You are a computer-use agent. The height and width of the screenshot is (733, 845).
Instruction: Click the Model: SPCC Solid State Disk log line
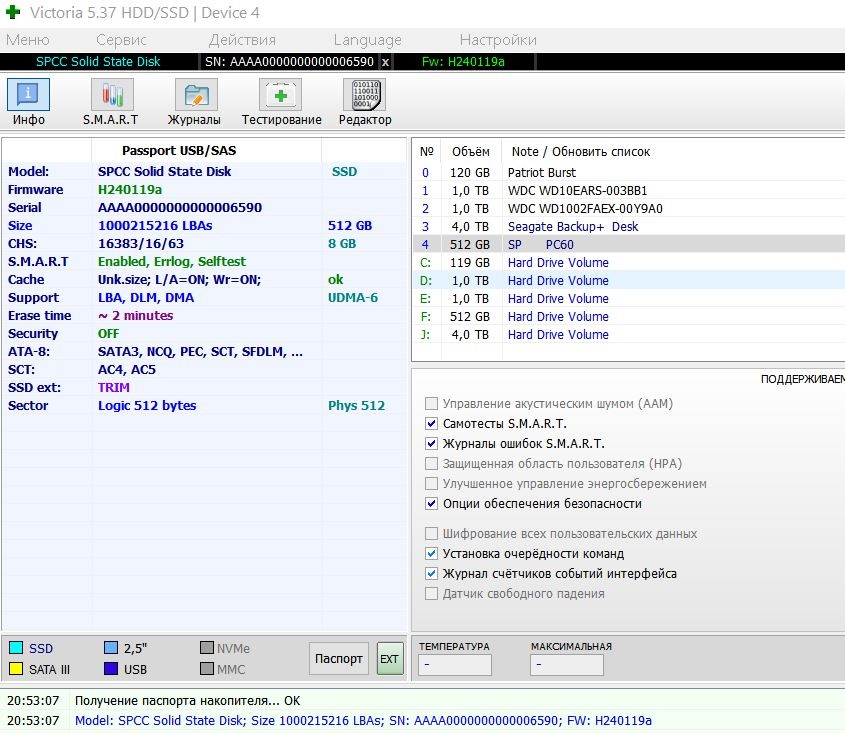(x=363, y=721)
